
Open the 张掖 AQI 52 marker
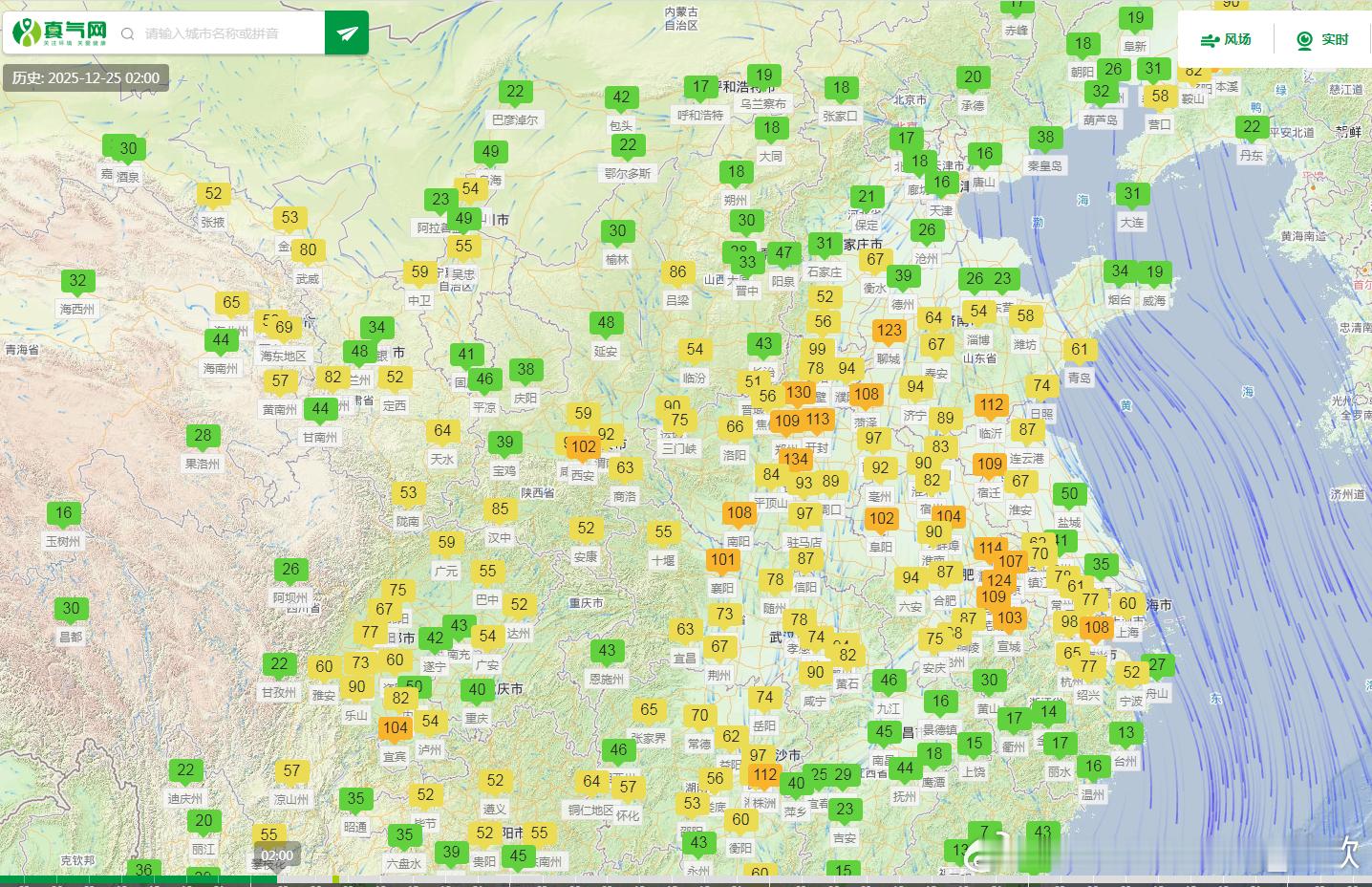click(213, 195)
